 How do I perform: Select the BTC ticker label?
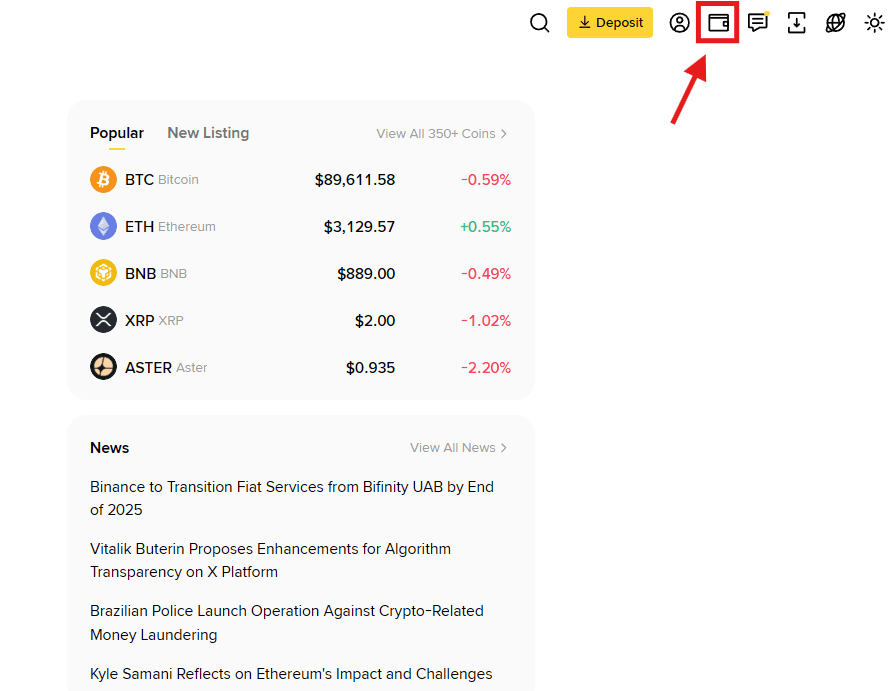[x=140, y=180]
